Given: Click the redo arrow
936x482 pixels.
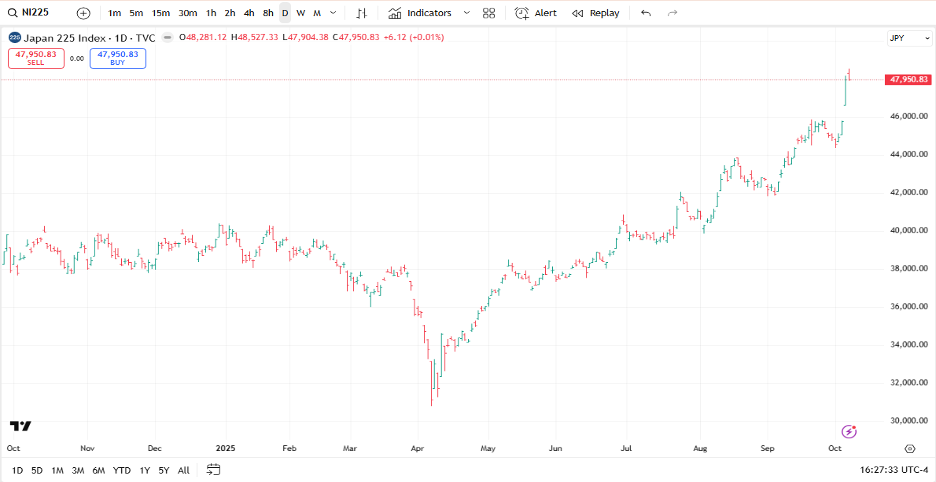Looking at the screenshot, I should (x=672, y=13).
